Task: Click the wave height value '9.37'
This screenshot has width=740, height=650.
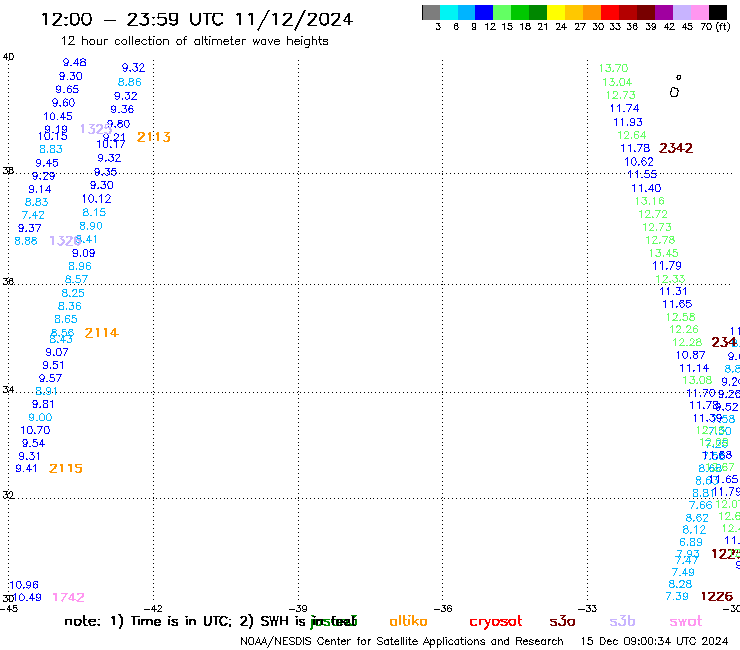Action: click(x=29, y=228)
